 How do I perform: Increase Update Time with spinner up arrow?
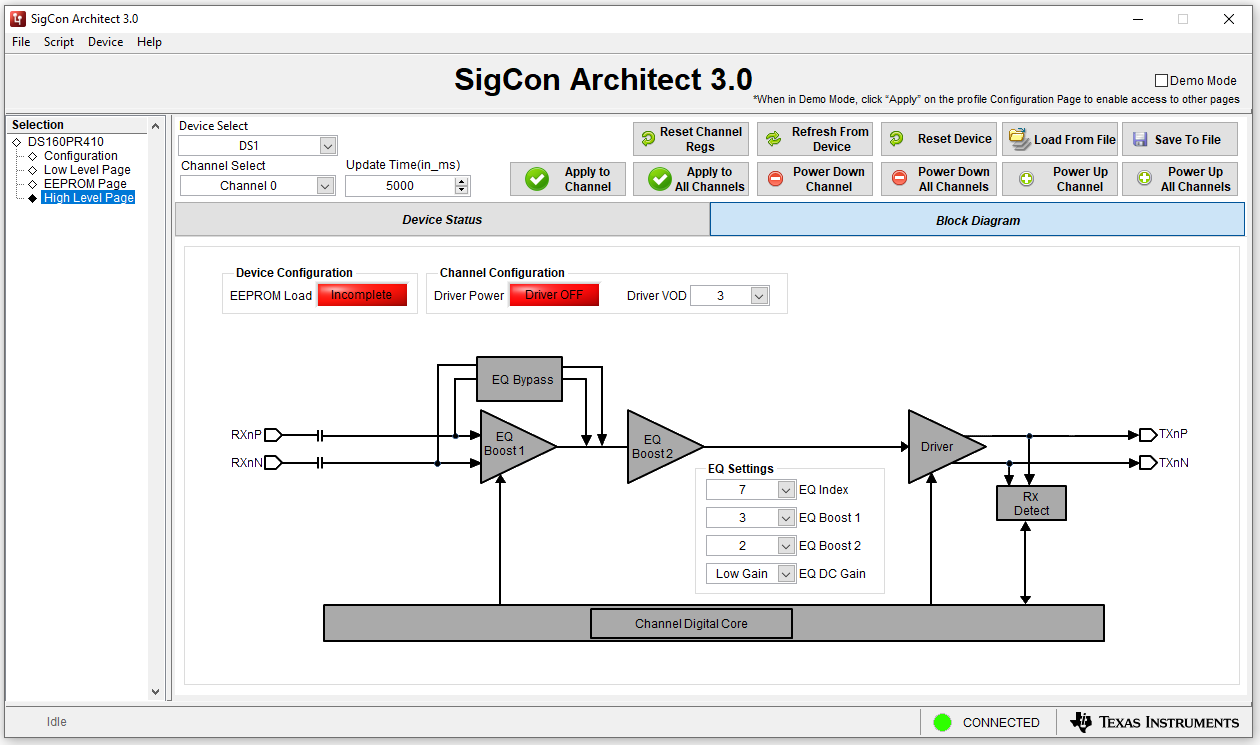[461, 181]
